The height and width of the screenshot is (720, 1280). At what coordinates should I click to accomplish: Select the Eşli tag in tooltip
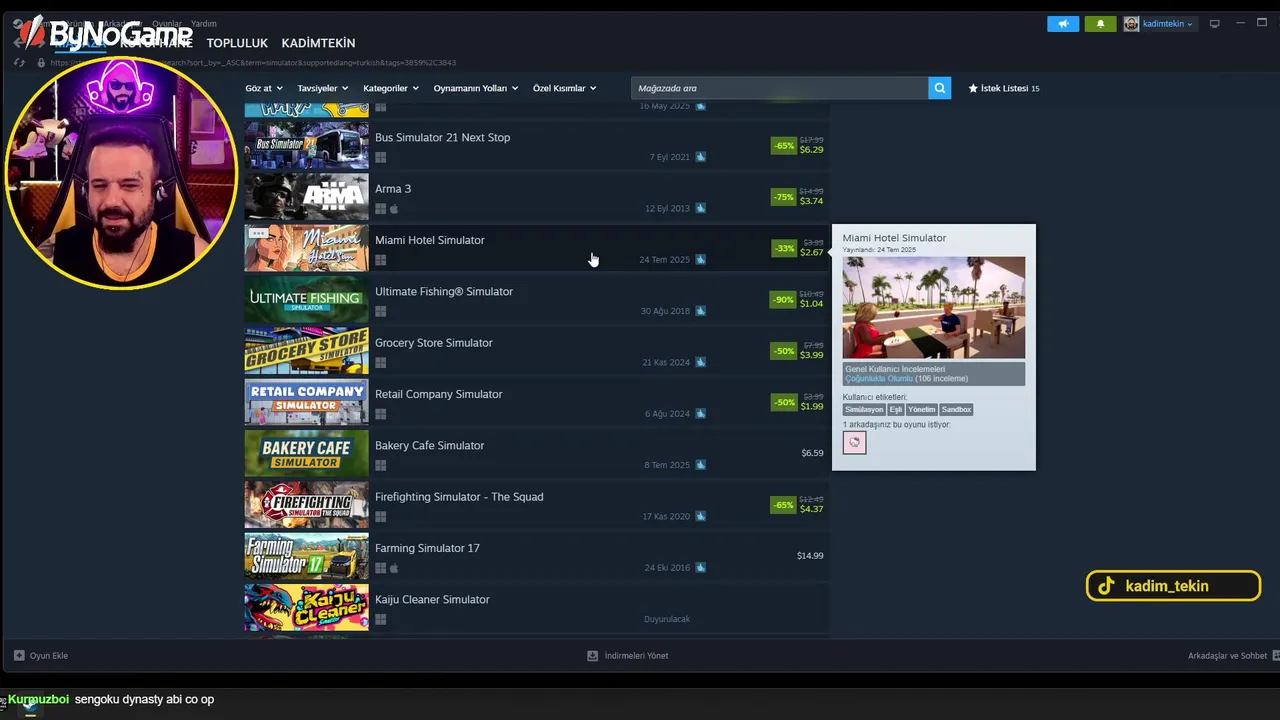[896, 409]
